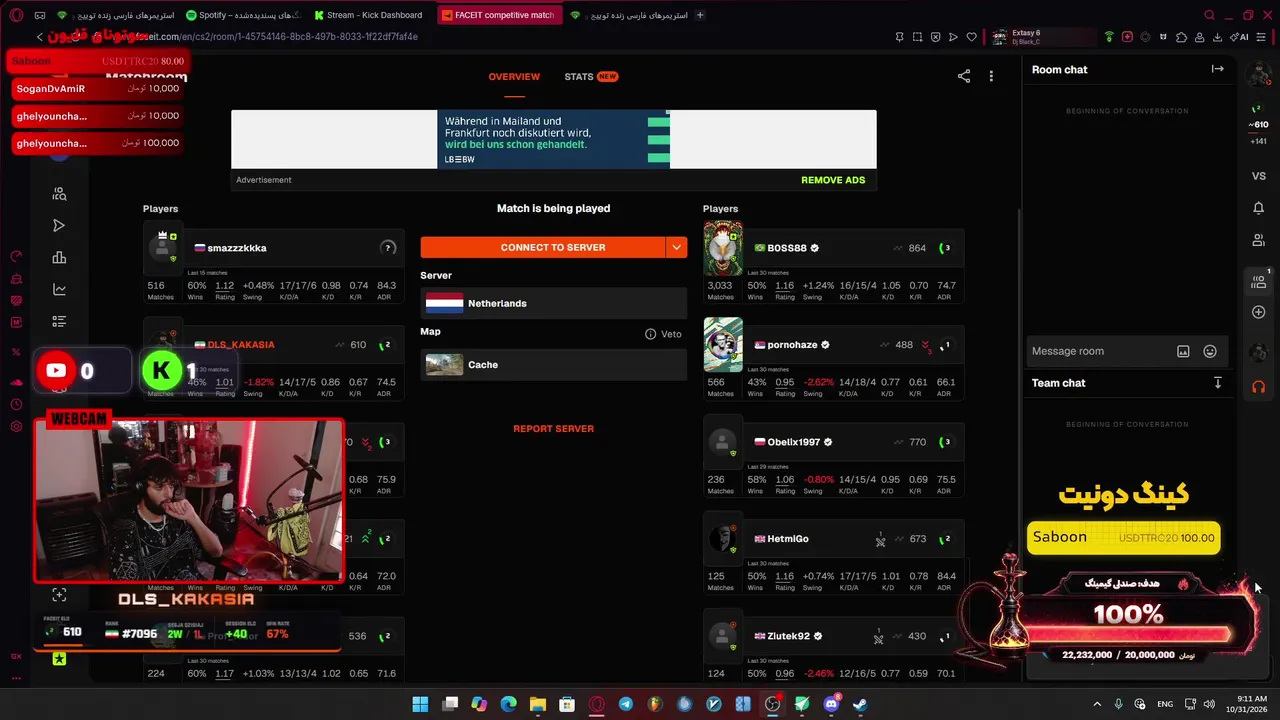The width and height of the screenshot is (1280, 720).
Task: Open the matchroom three-dot options menu
Action: tap(991, 76)
